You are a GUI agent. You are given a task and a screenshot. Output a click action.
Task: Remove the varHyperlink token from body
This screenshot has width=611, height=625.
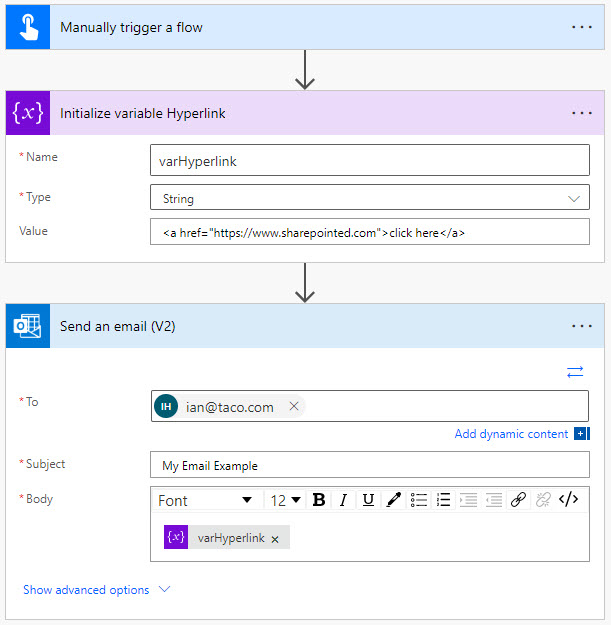[275, 539]
